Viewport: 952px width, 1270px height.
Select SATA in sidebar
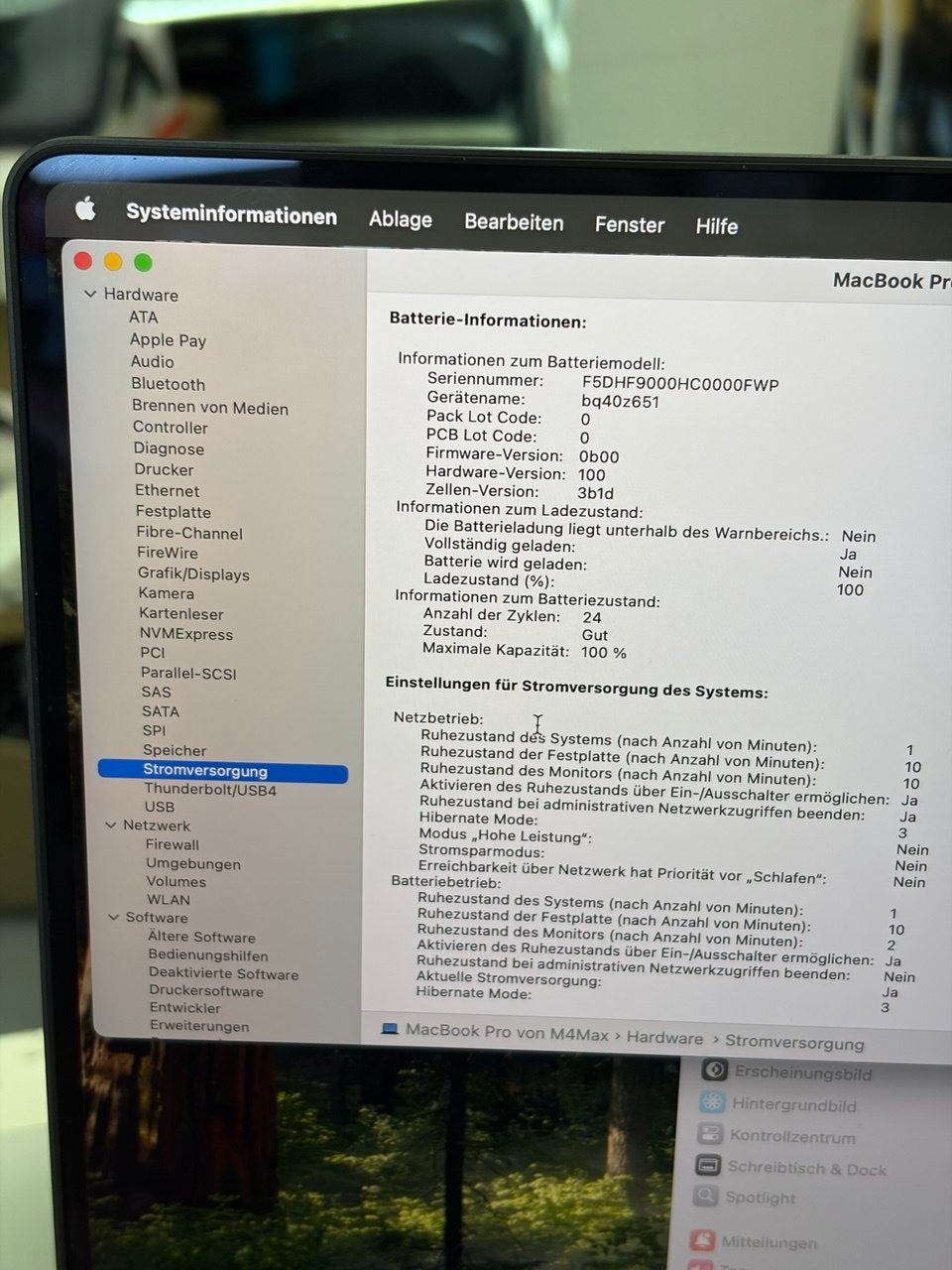[160, 710]
